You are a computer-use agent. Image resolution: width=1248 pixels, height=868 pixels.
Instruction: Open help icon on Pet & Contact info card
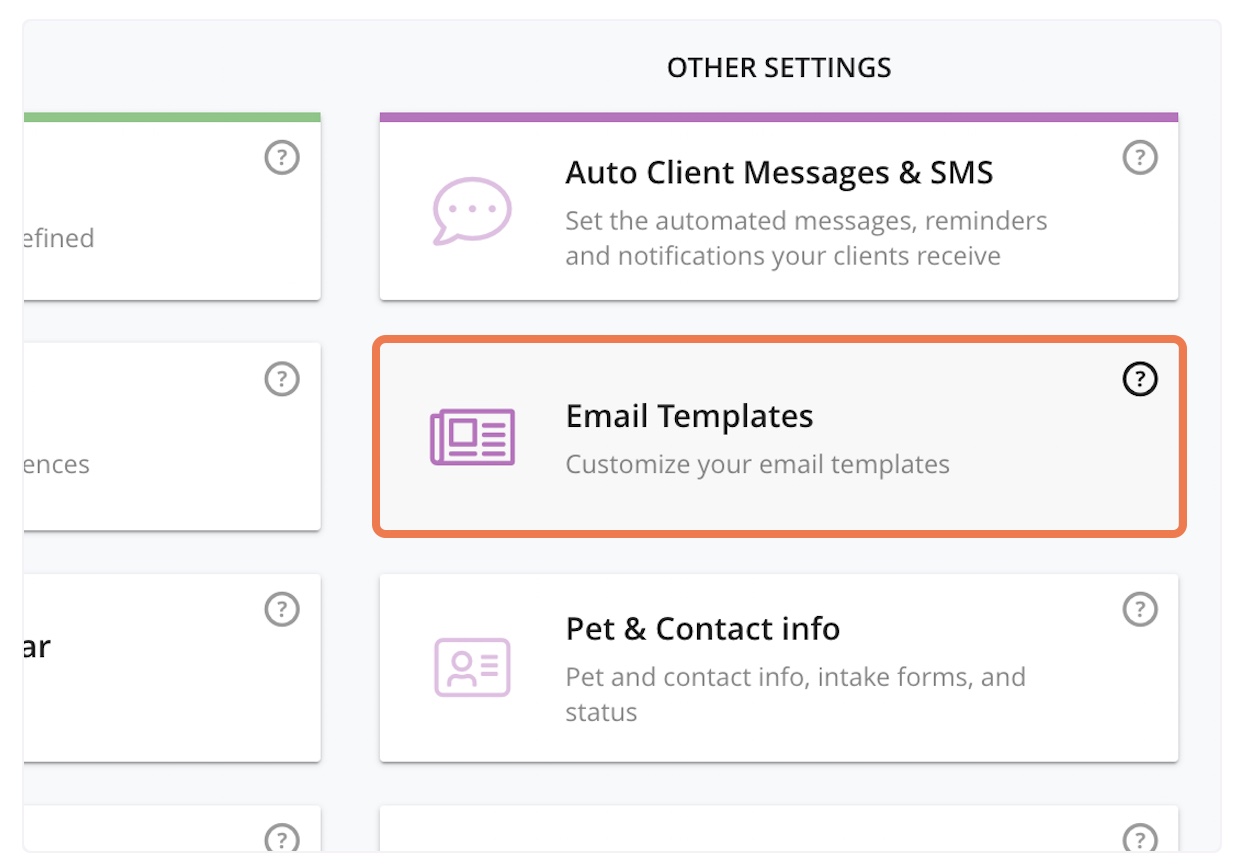point(1140,608)
